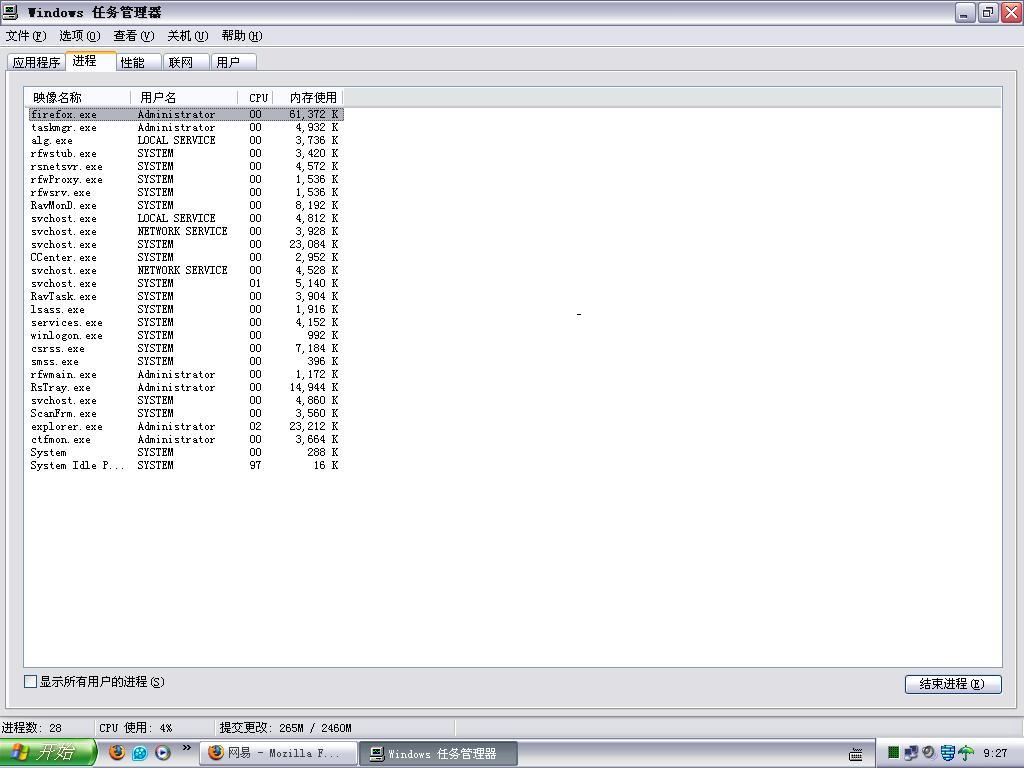The image size is (1024, 768).
Task: Select RavTask.exe process row
Action: tap(186, 296)
